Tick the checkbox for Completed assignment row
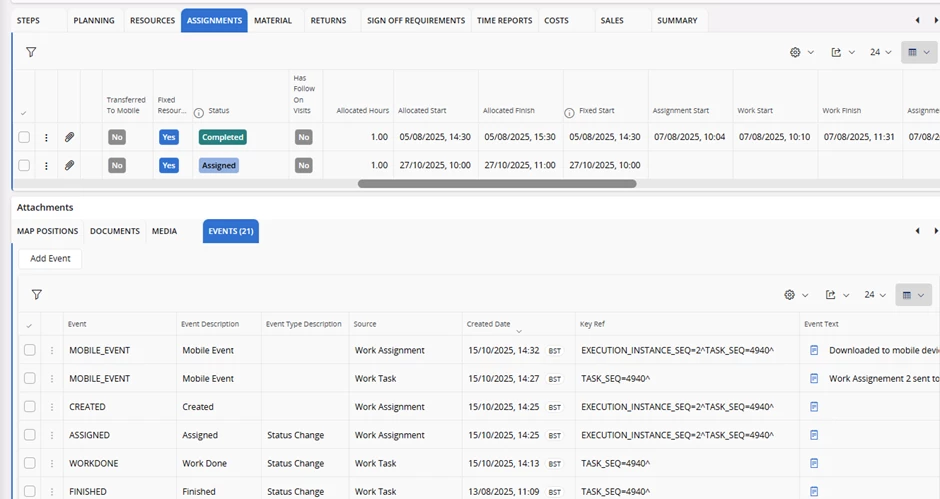The width and height of the screenshot is (940, 499). point(24,137)
